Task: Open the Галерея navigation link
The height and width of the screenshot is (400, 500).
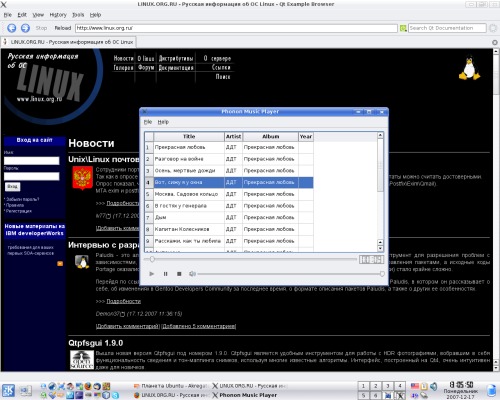Action: (123, 67)
